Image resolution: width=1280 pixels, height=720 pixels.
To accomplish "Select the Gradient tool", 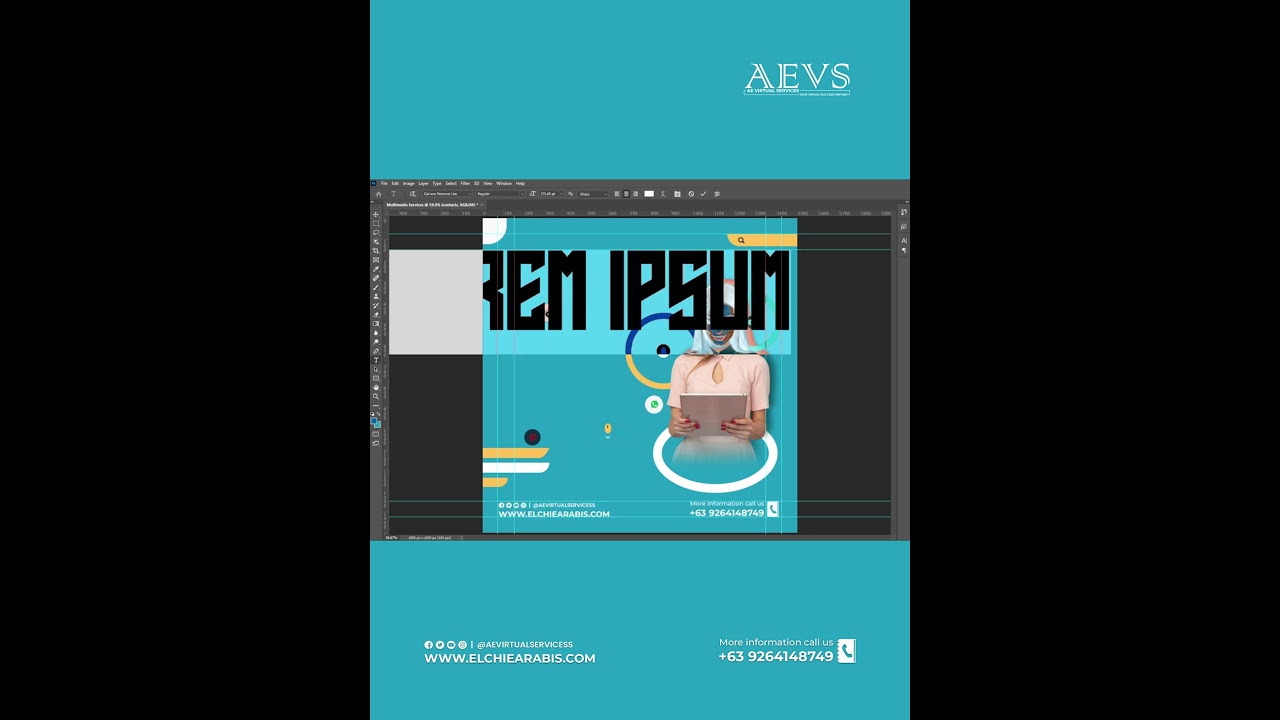I will tap(376, 323).
